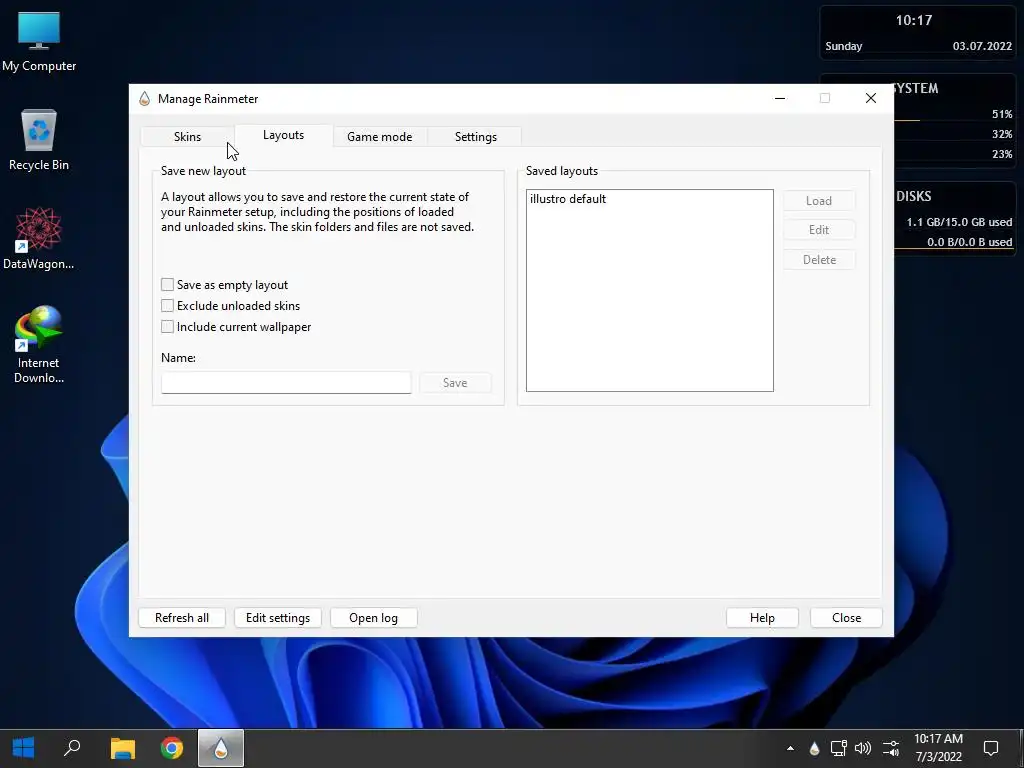
Task: Click the 10:17 clock skin on desktop
Action: 914,20
